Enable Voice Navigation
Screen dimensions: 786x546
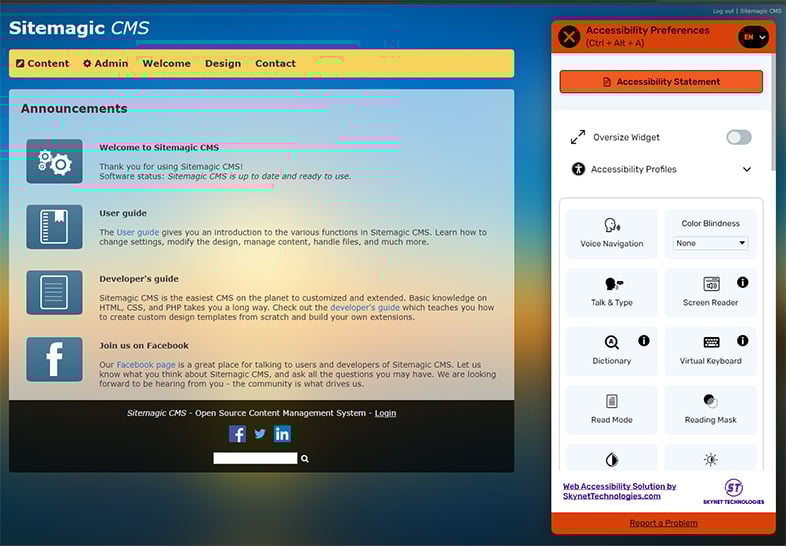coord(612,234)
